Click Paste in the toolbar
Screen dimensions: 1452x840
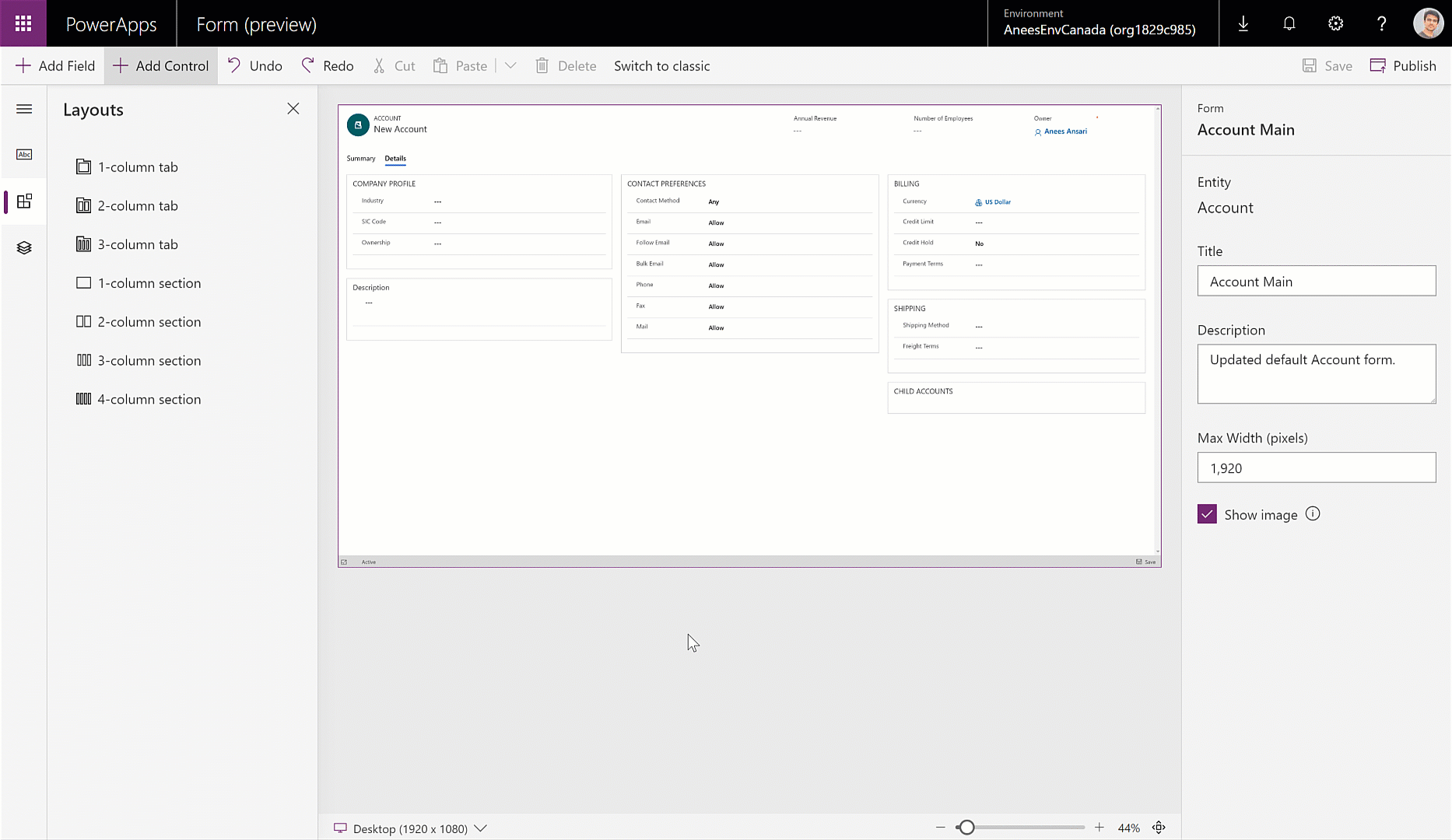(460, 66)
